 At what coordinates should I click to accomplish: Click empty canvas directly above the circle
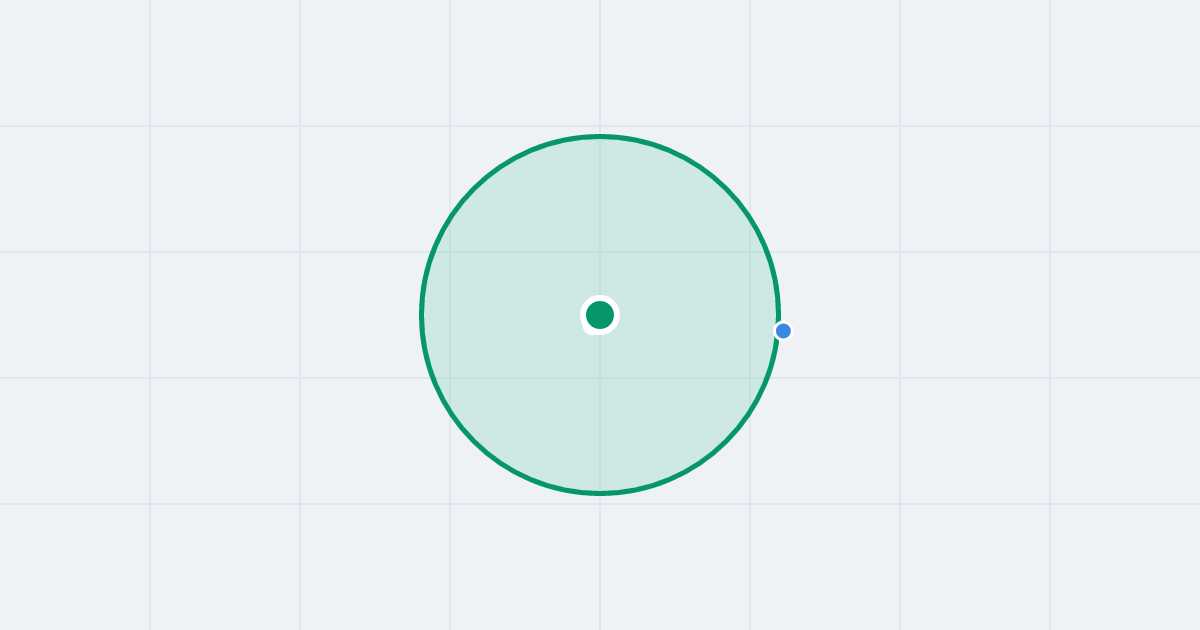600,65
